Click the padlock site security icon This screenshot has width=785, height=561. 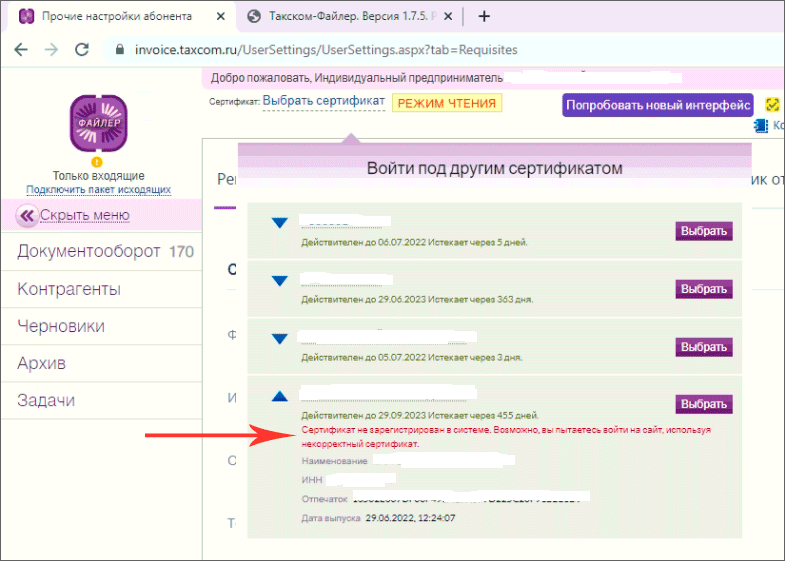[x=120, y=50]
